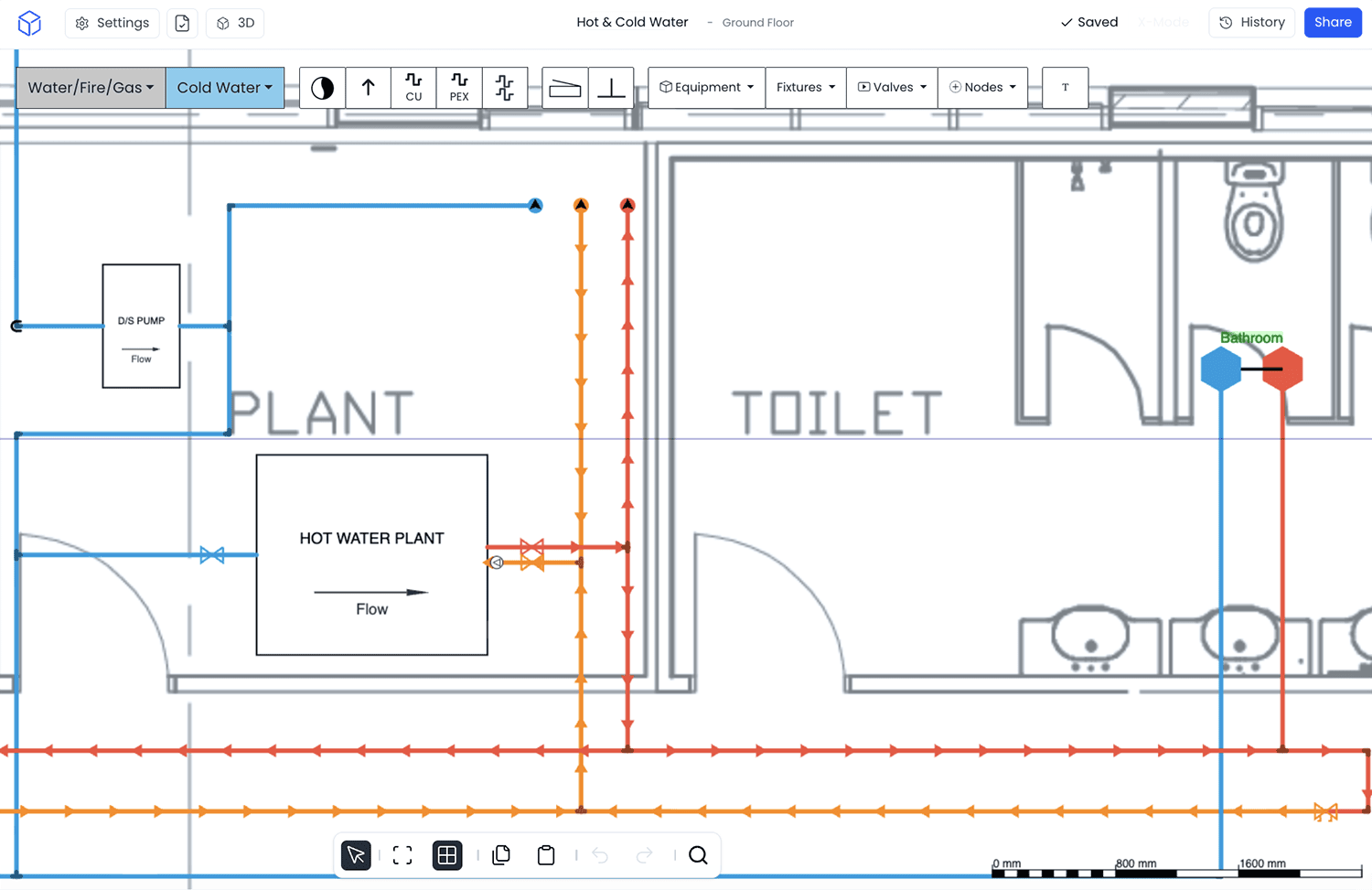Select the blue isolation valve on cold pipe
Screen dimensions: 1372x890
[212, 555]
